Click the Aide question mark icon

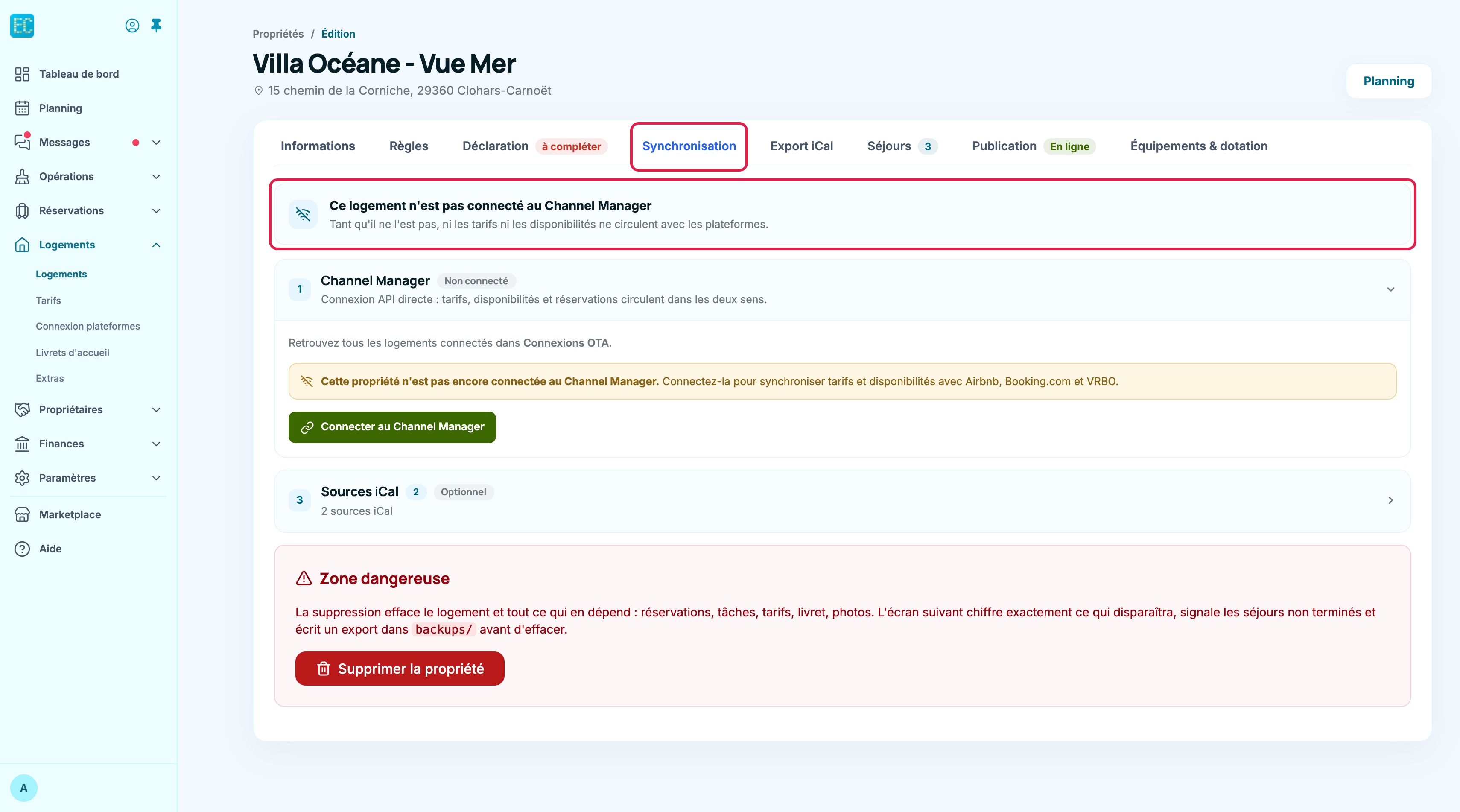click(x=22, y=549)
